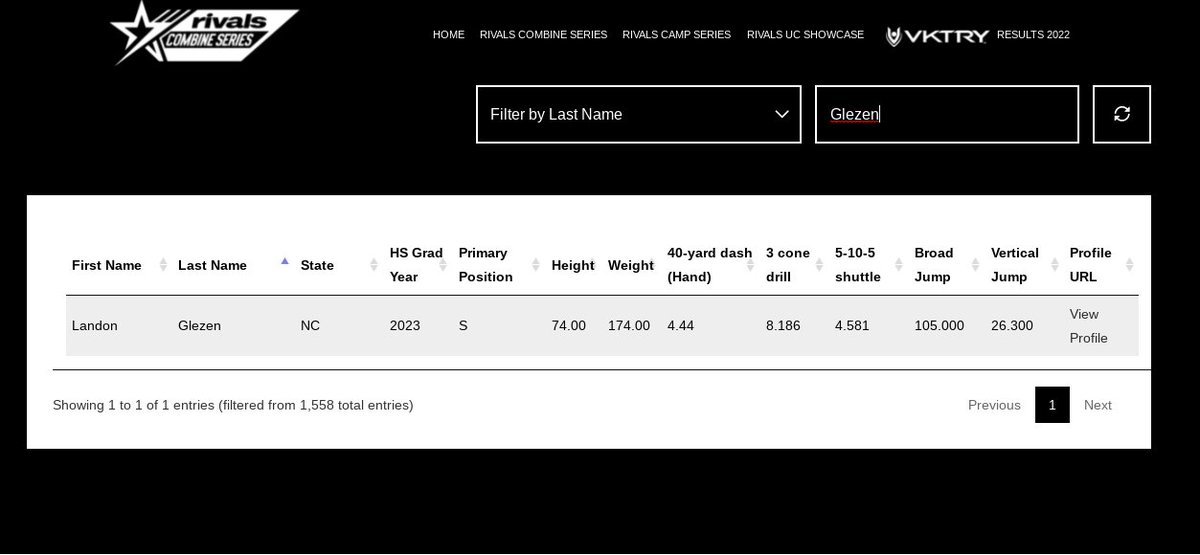
Task: Sort table by 5-10-5 shuttle column
Action: coord(868,265)
